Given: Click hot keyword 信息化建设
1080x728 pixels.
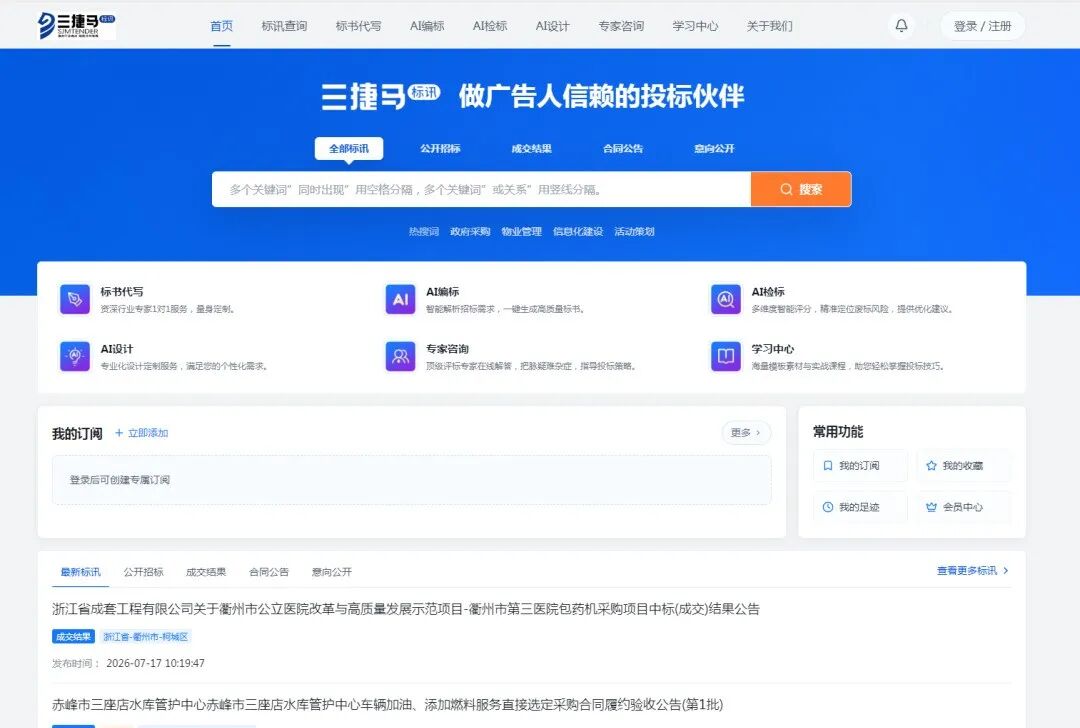Looking at the screenshot, I should [x=578, y=231].
